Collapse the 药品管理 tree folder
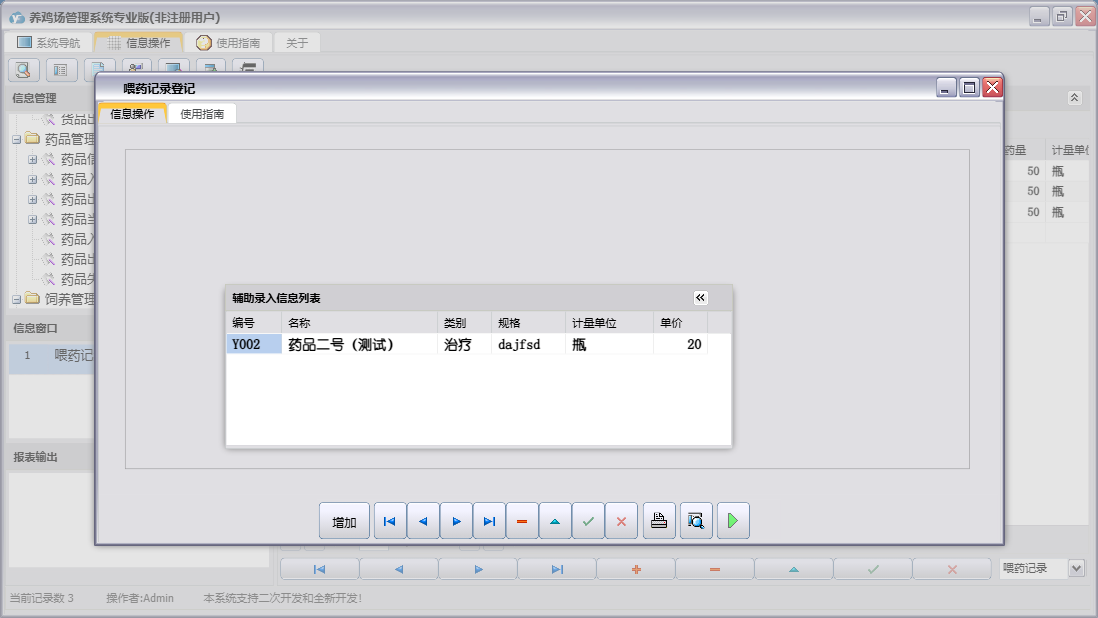 17,139
